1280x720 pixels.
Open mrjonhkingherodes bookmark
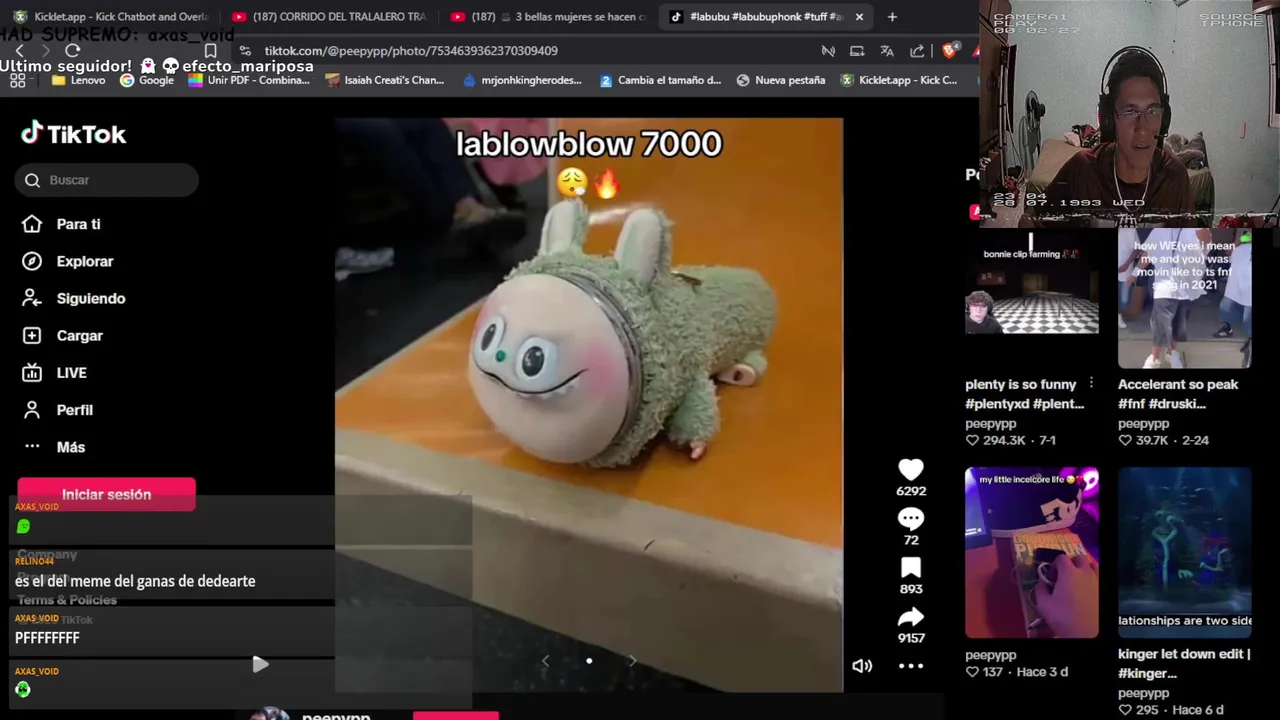[522, 80]
